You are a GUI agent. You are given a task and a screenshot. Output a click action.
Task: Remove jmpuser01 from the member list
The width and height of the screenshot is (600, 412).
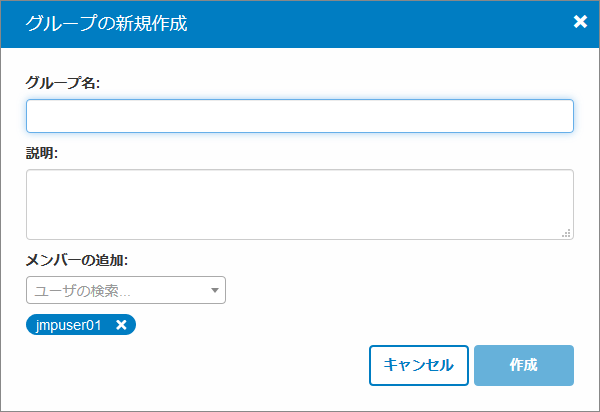click(121, 325)
